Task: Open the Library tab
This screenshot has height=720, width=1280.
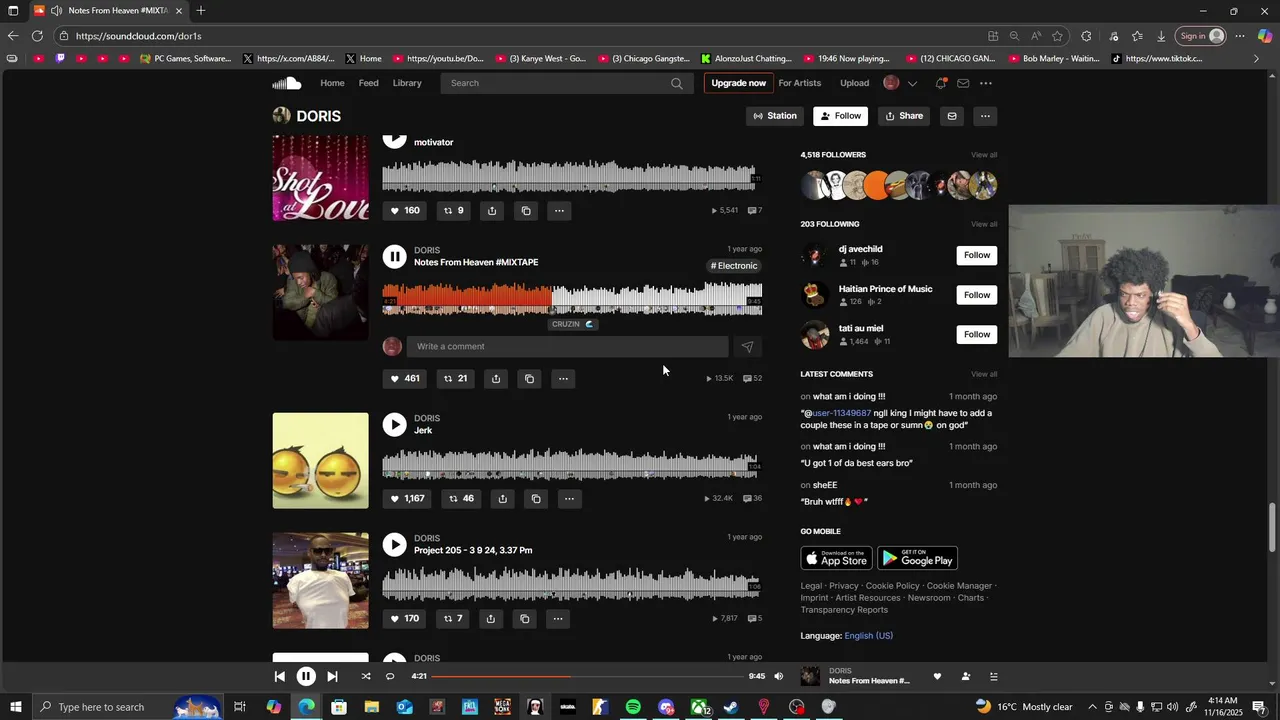Action: tap(407, 83)
